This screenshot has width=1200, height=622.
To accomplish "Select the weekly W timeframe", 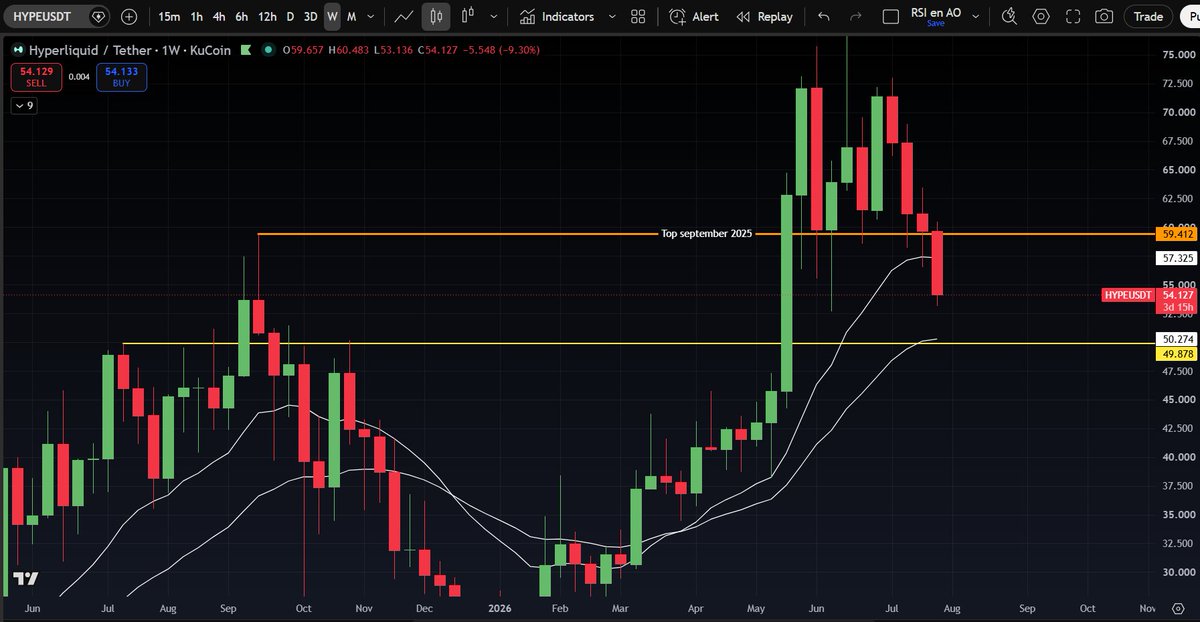I will point(332,16).
